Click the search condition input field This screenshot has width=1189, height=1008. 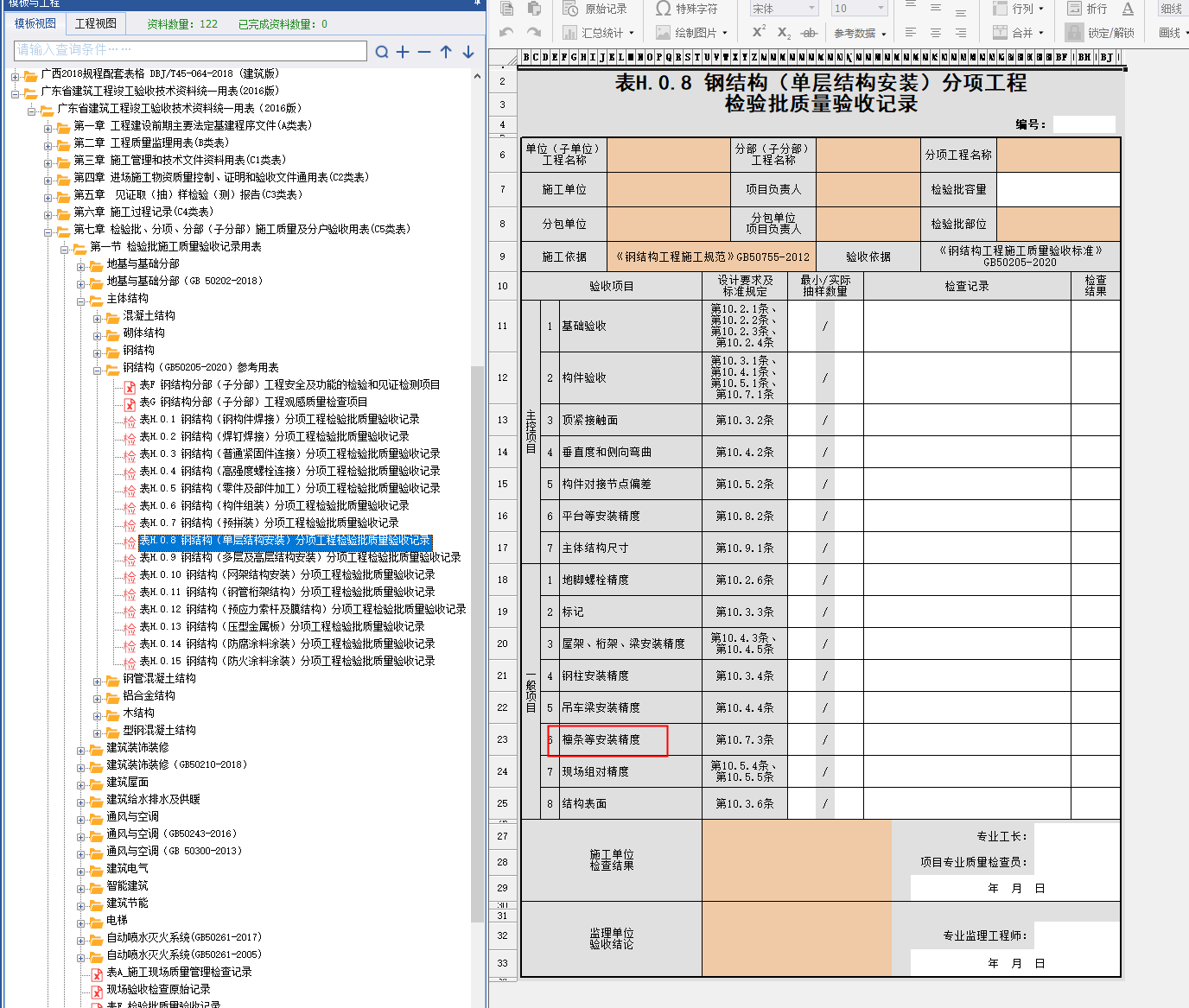[190, 50]
